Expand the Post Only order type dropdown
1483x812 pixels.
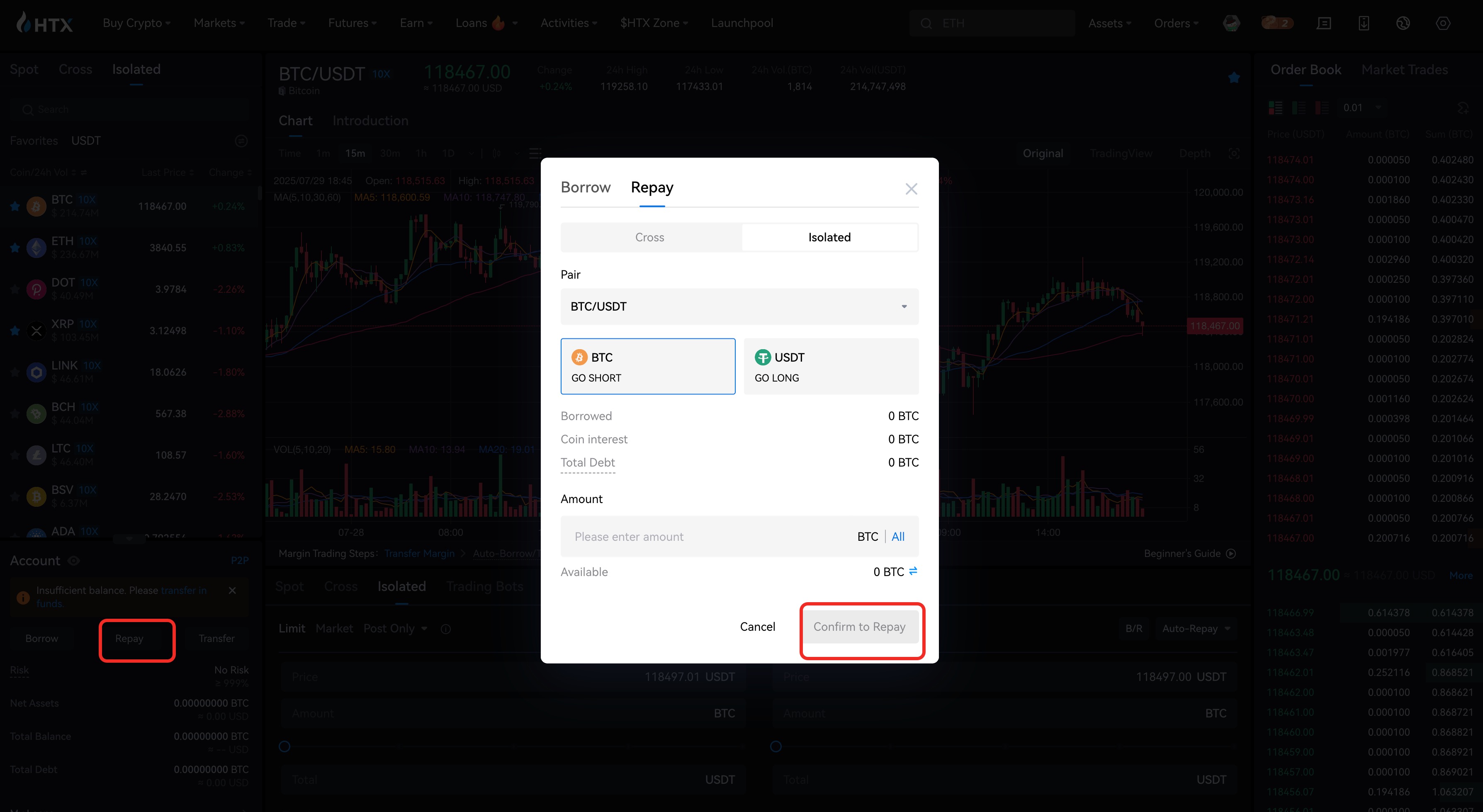pos(396,628)
